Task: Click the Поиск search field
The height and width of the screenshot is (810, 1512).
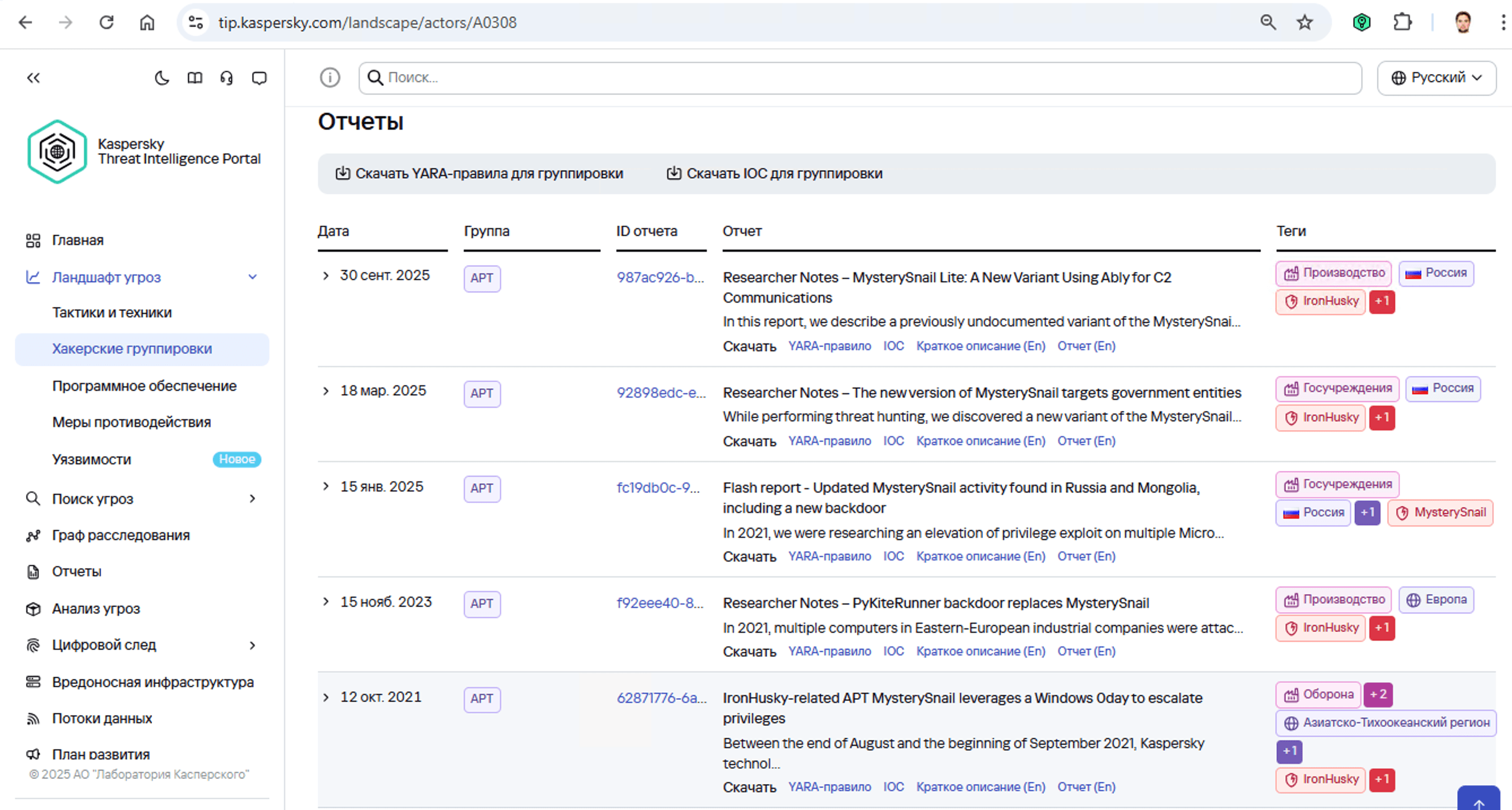Action: [x=860, y=77]
